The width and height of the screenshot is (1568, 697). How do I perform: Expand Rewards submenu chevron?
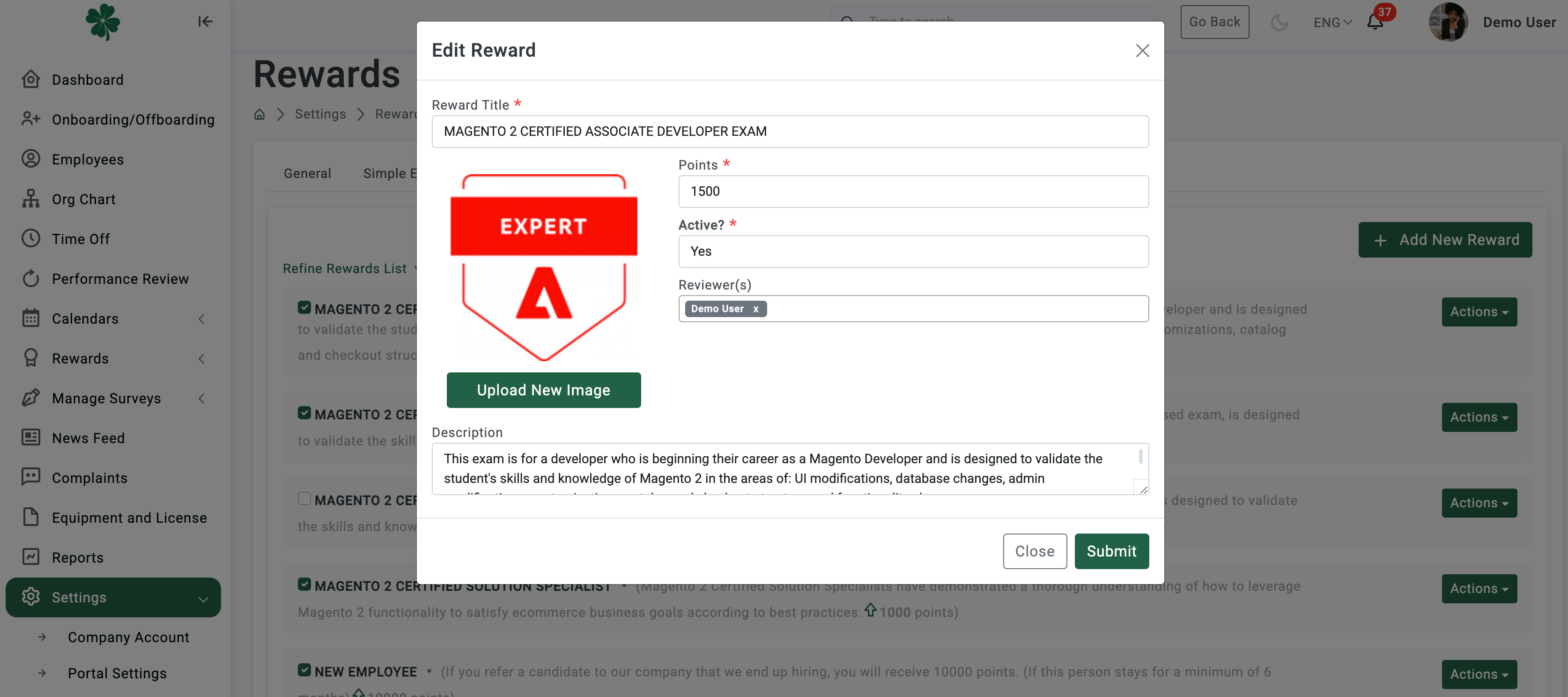coord(201,358)
